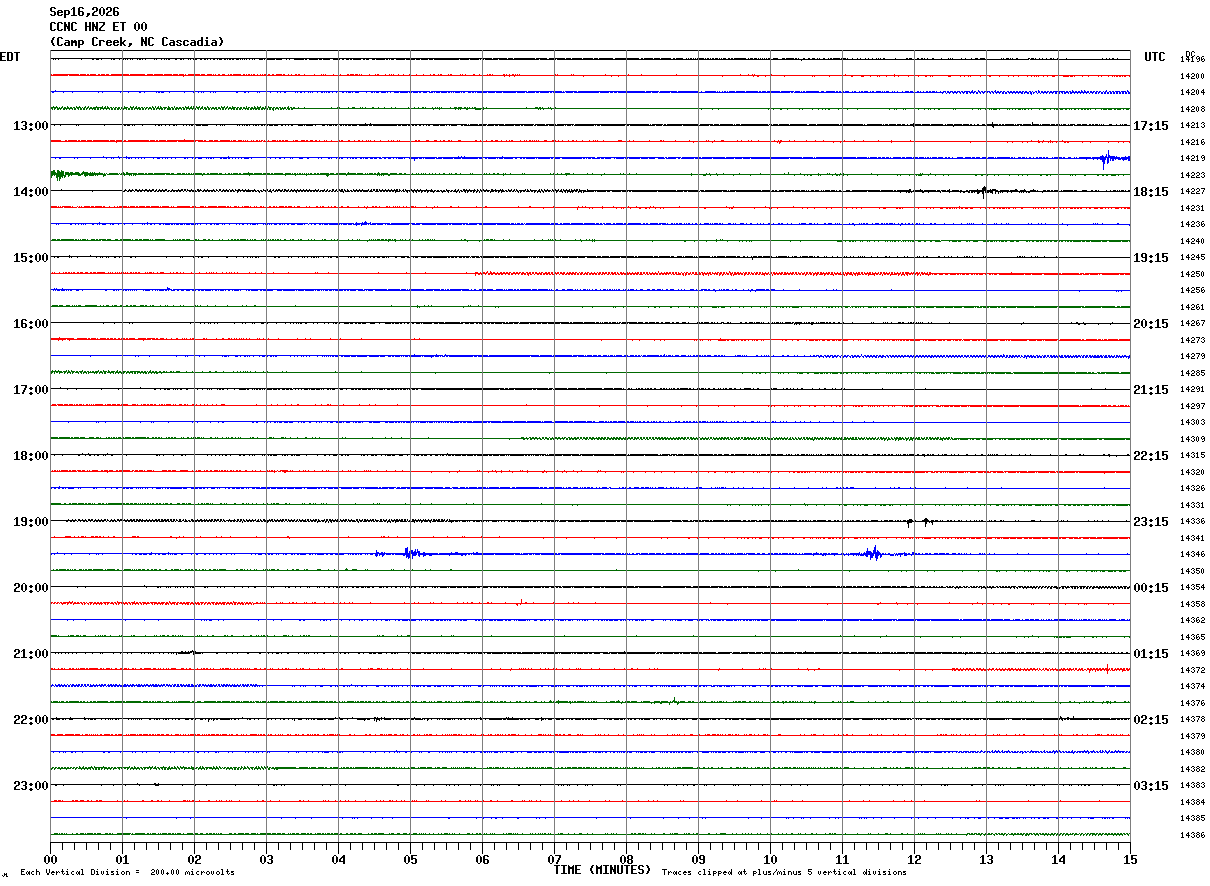Screen dimensions: 1210x886
Task: Click the green blip on the 21:45 trace
Action: (674, 701)
